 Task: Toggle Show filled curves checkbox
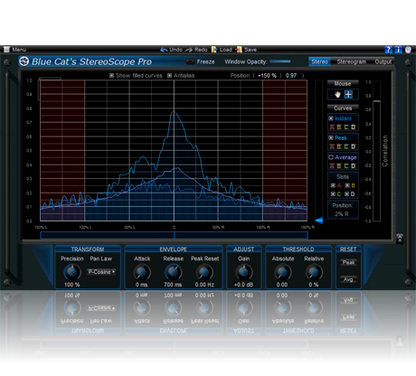pos(112,76)
